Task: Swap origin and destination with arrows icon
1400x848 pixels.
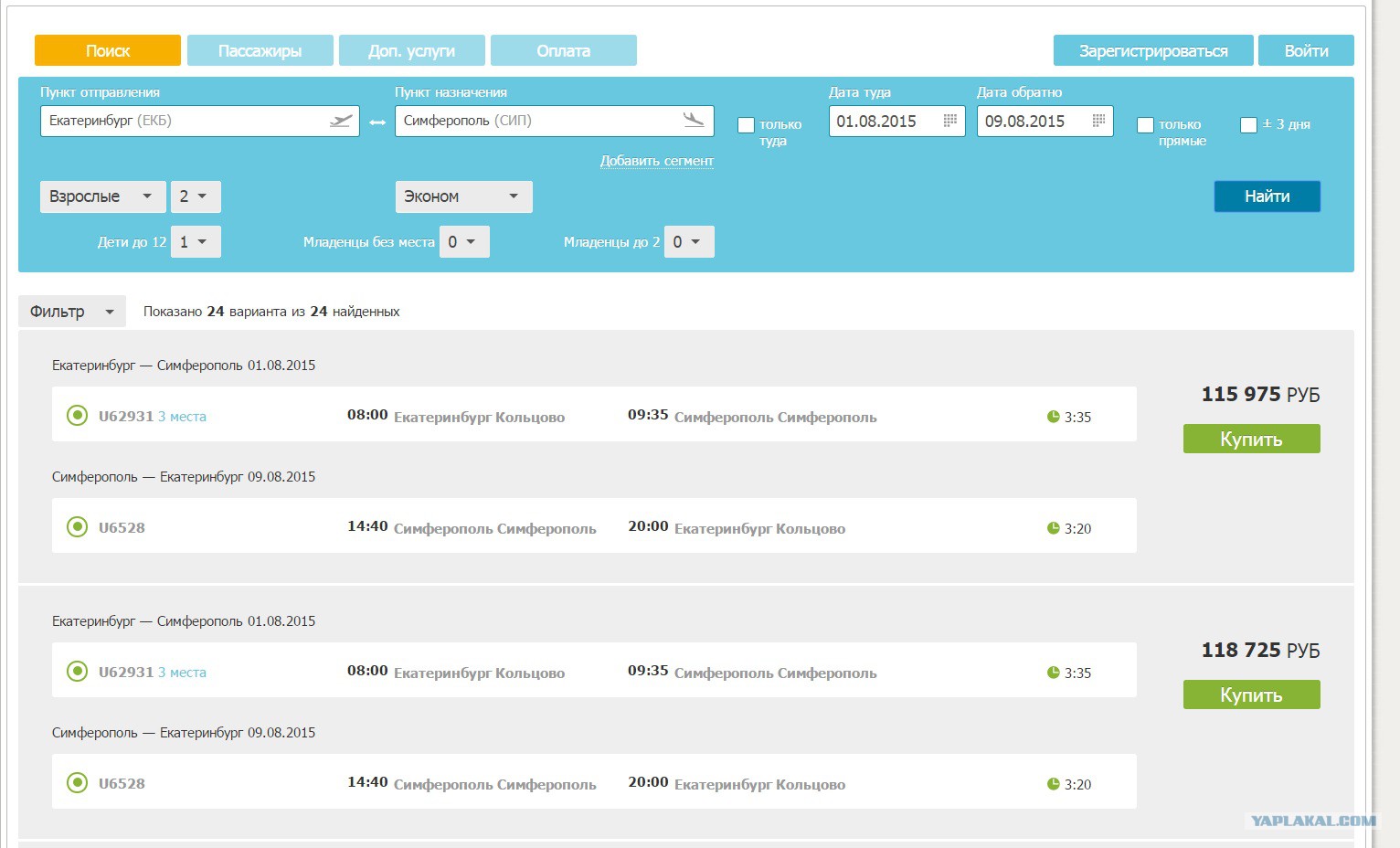Action: pos(377,122)
